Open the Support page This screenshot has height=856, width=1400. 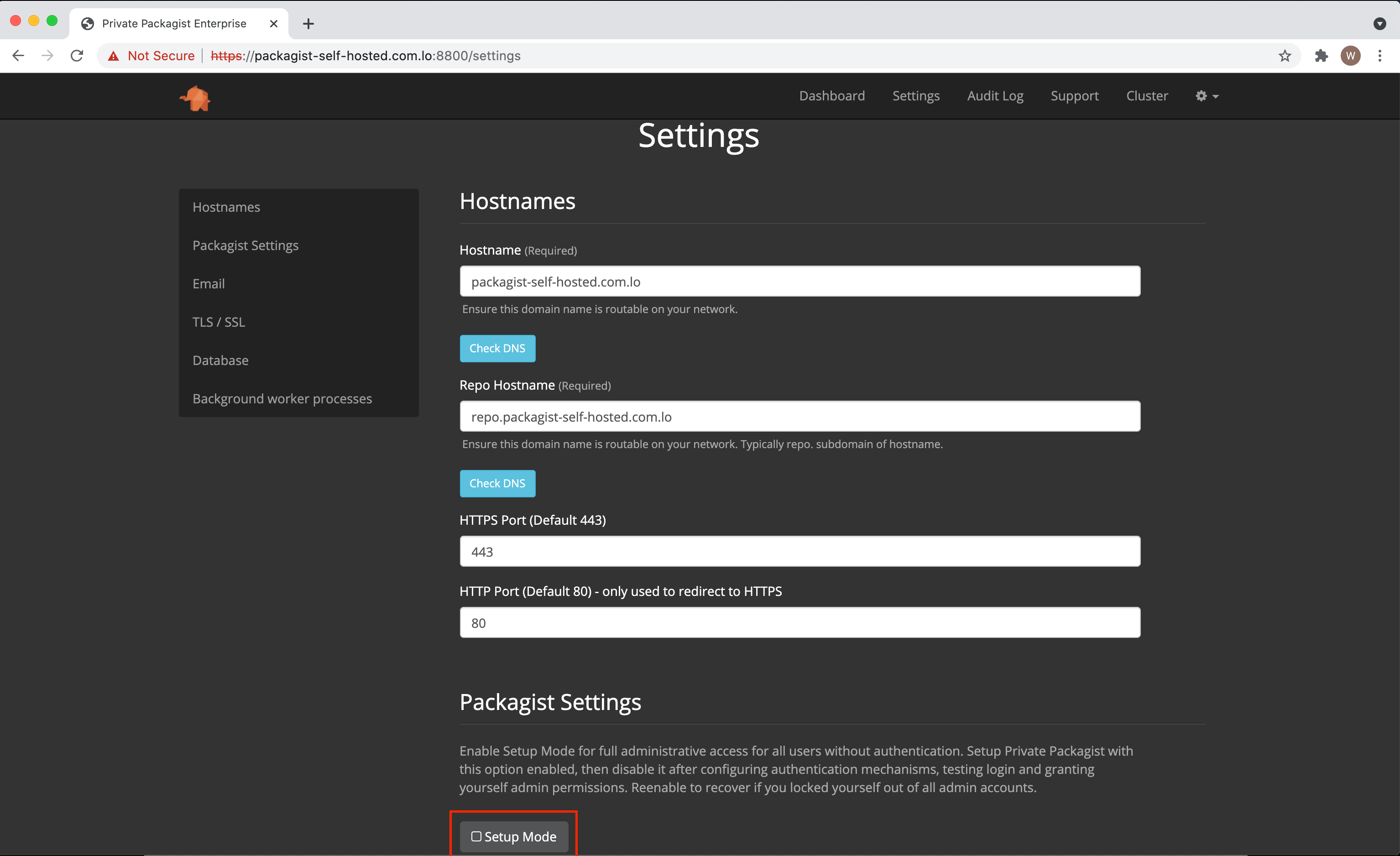(1075, 95)
